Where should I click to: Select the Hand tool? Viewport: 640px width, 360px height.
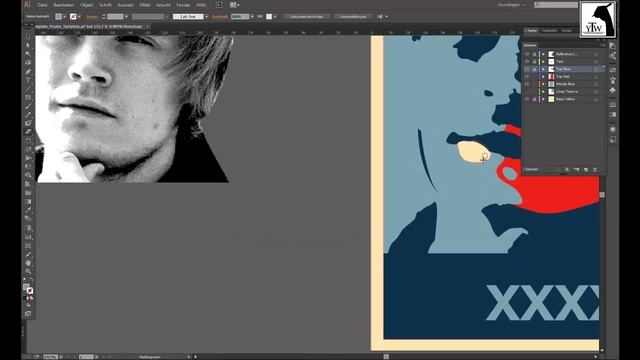[x=28, y=263]
